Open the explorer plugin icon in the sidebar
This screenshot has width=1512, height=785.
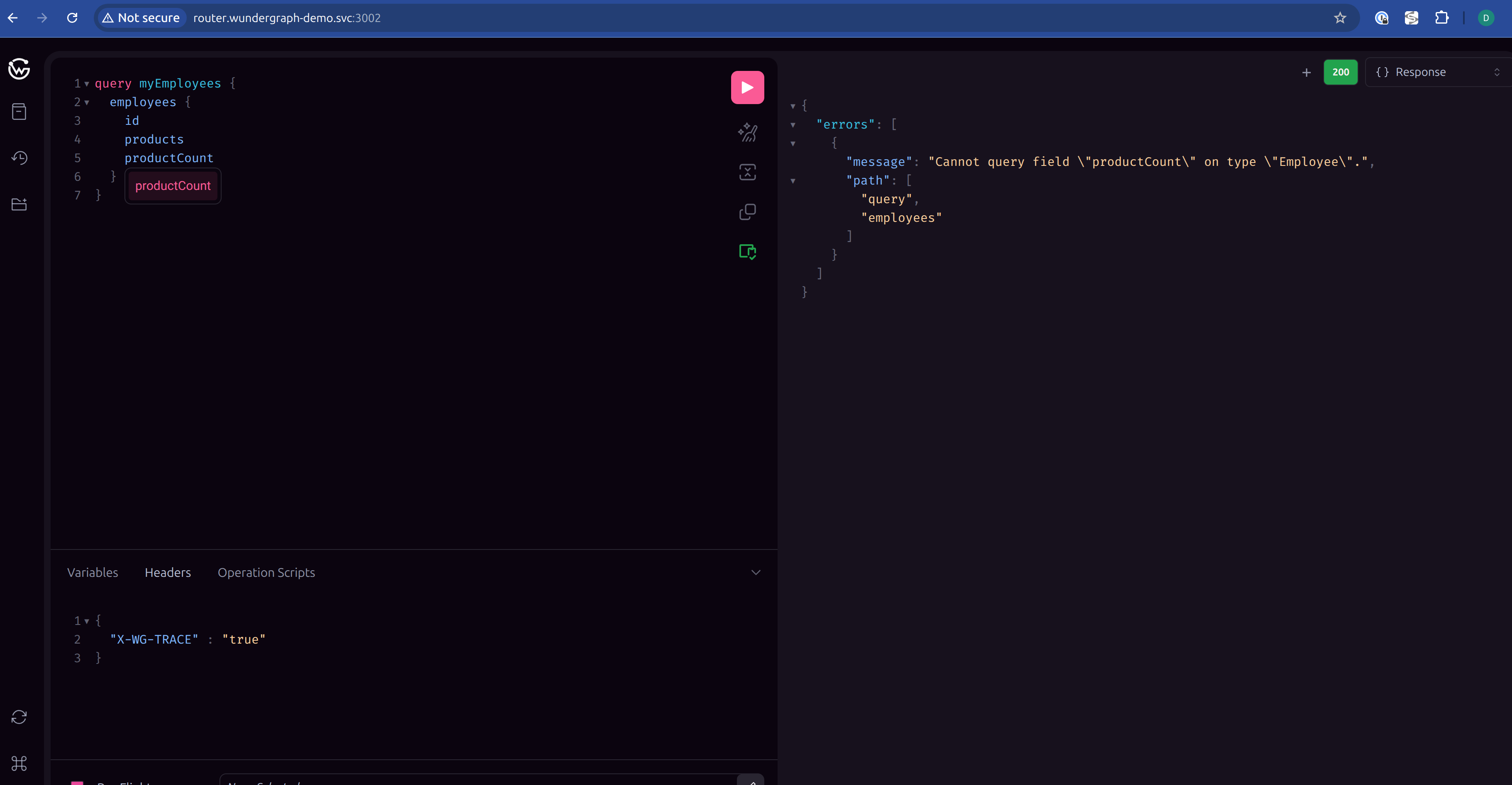click(19, 204)
